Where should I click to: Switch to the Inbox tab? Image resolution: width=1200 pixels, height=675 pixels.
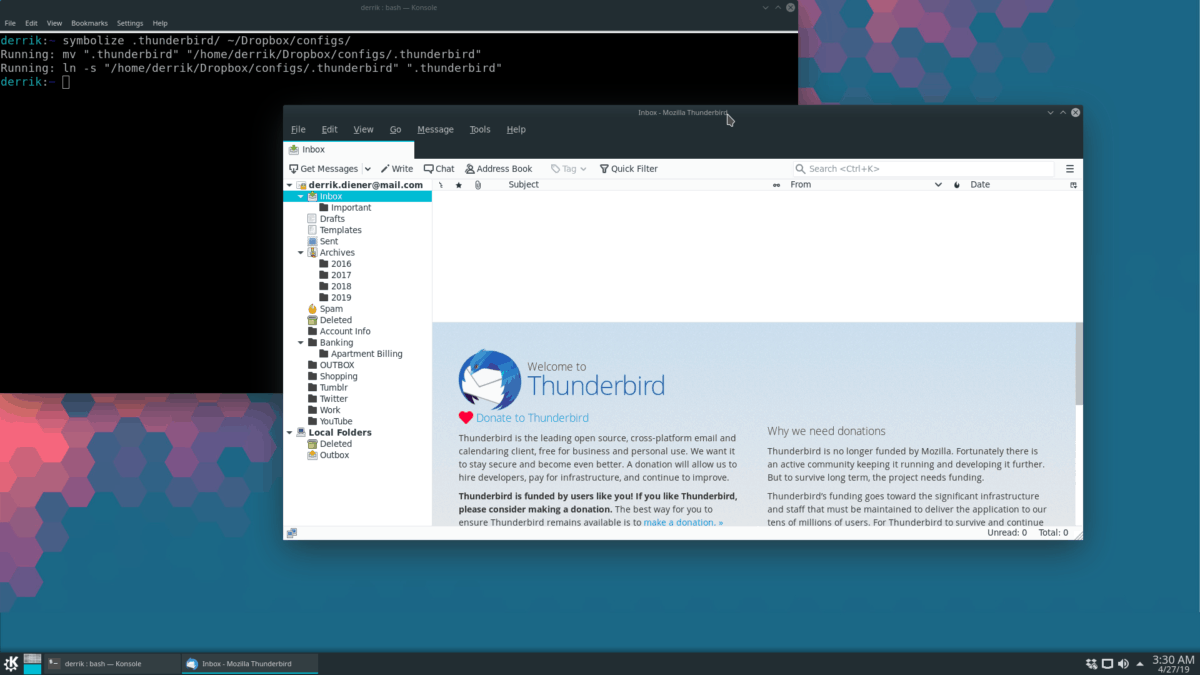tap(312, 147)
